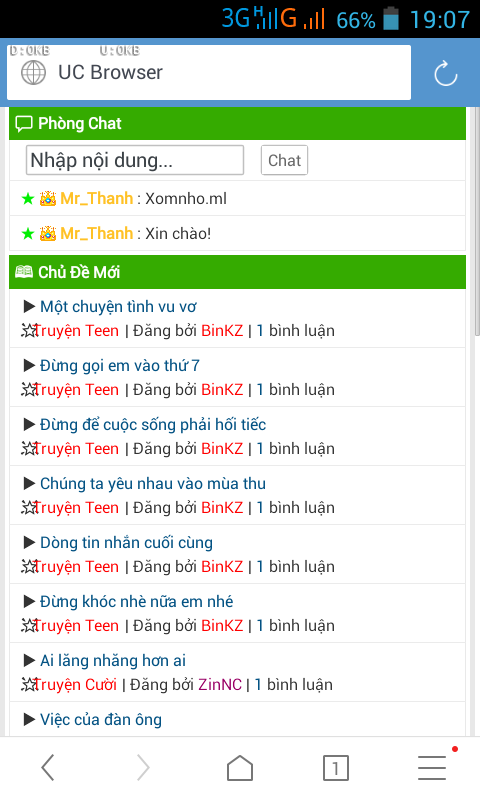480x800 pixels.
Task: Tap the Phòng Chat speech bubble icon
Action: [23, 123]
